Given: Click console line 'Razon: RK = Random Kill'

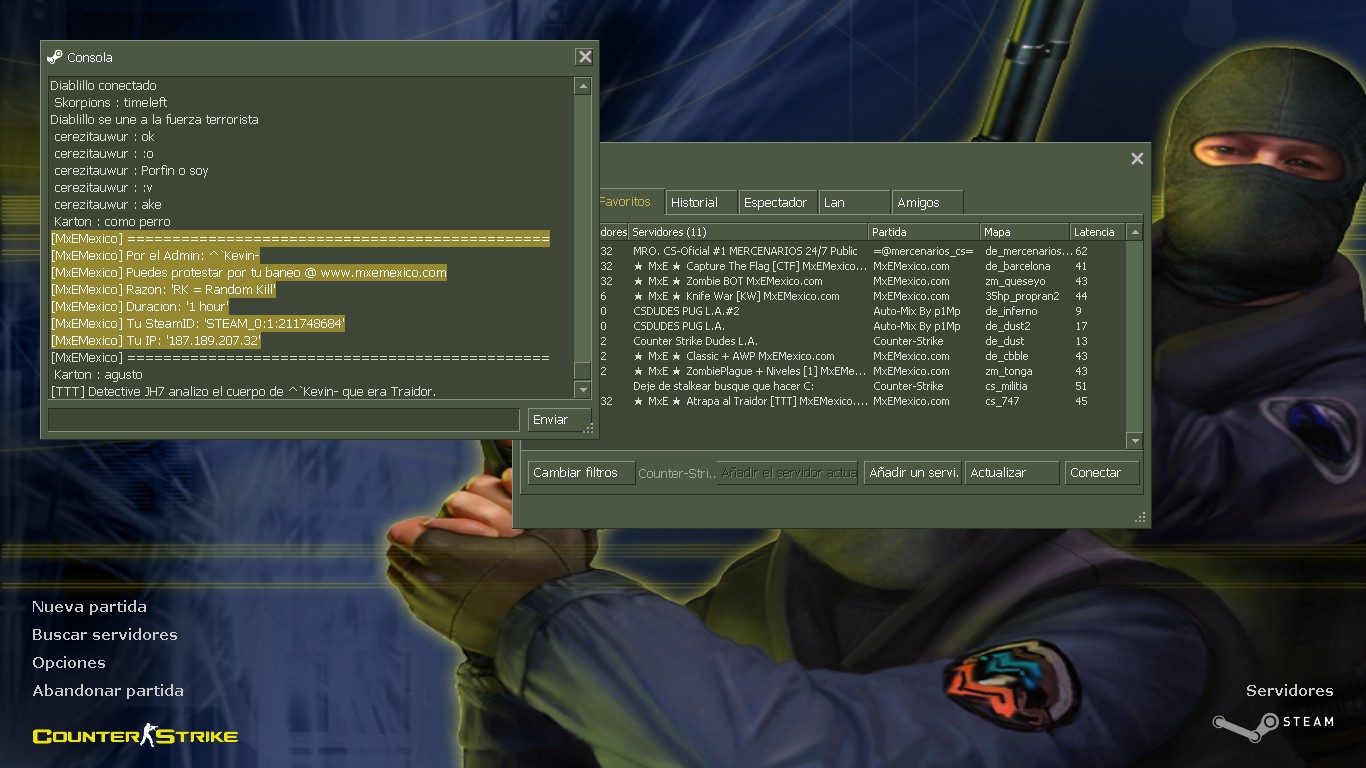Looking at the screenshot, I should pos(163,289).
